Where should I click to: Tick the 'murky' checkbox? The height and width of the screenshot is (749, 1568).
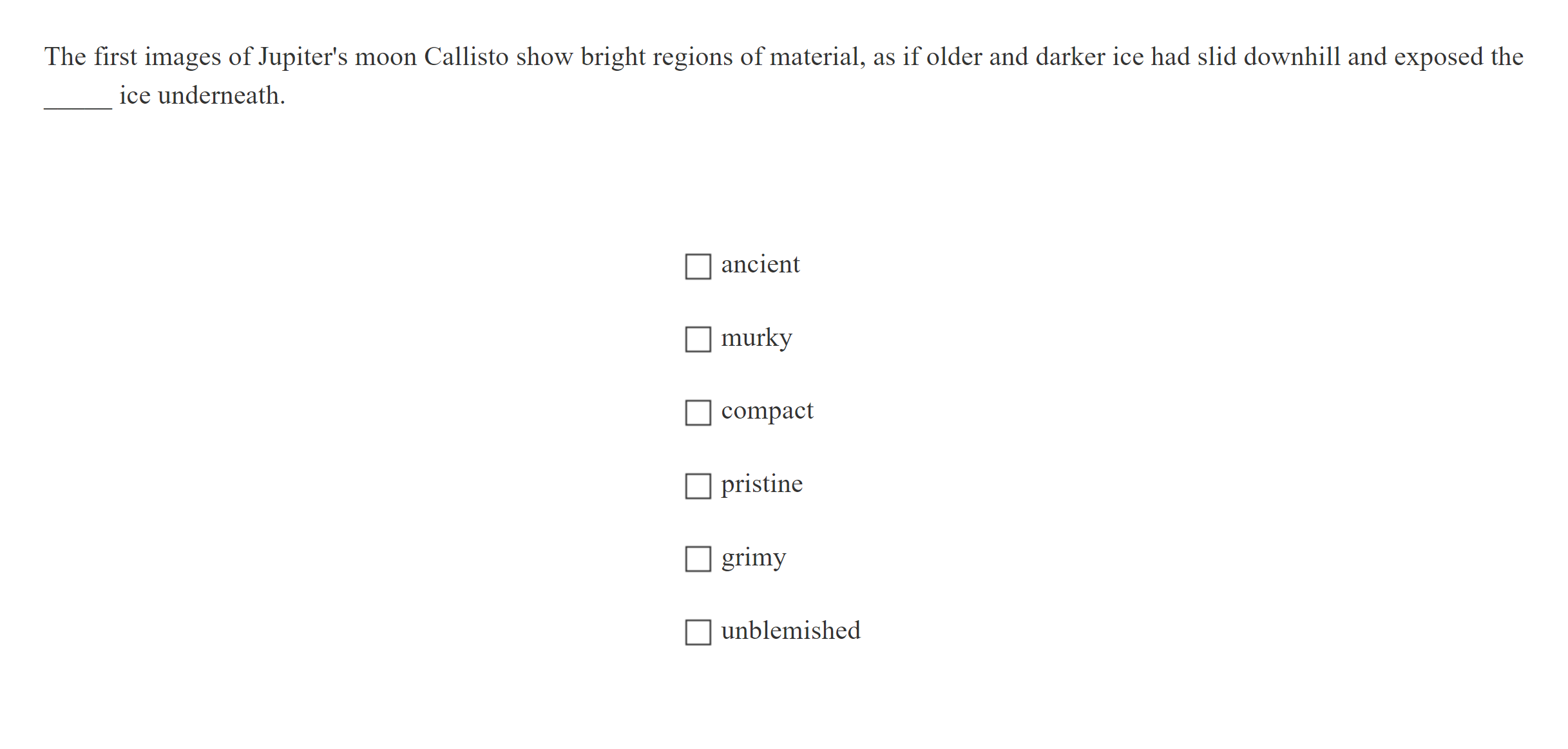(x=698, y=339)
